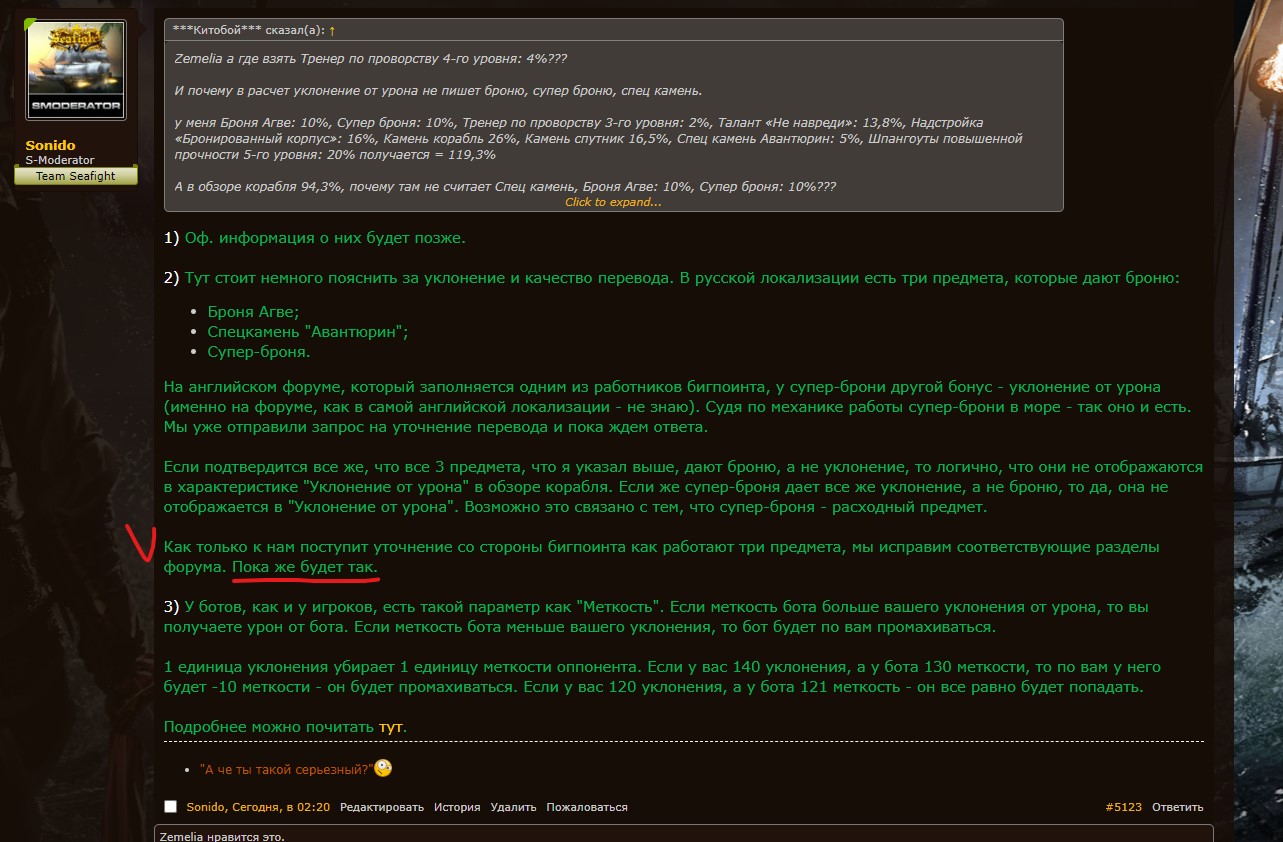Open the post permalink #5123
Viewport: 1283px width, 842px height.
coord(1123,807)
